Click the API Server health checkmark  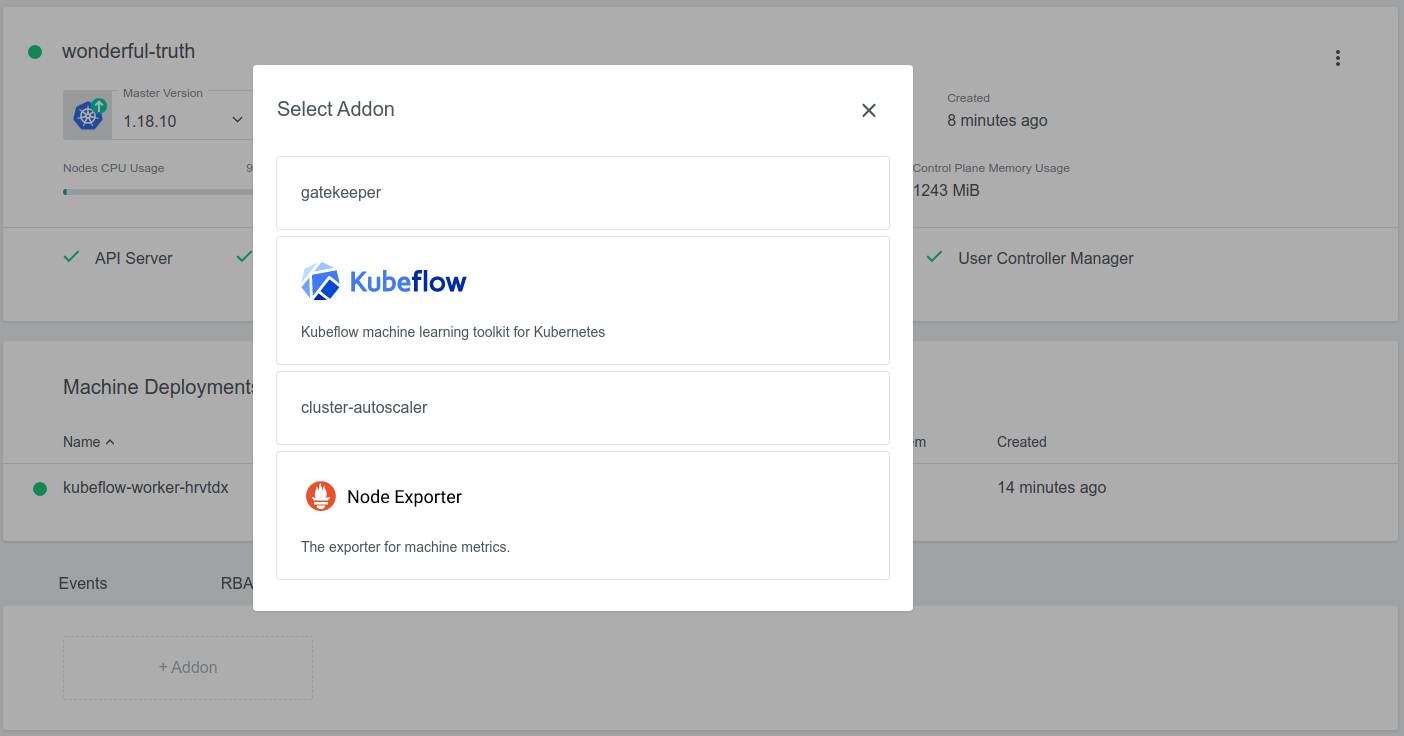pos(70,257)
